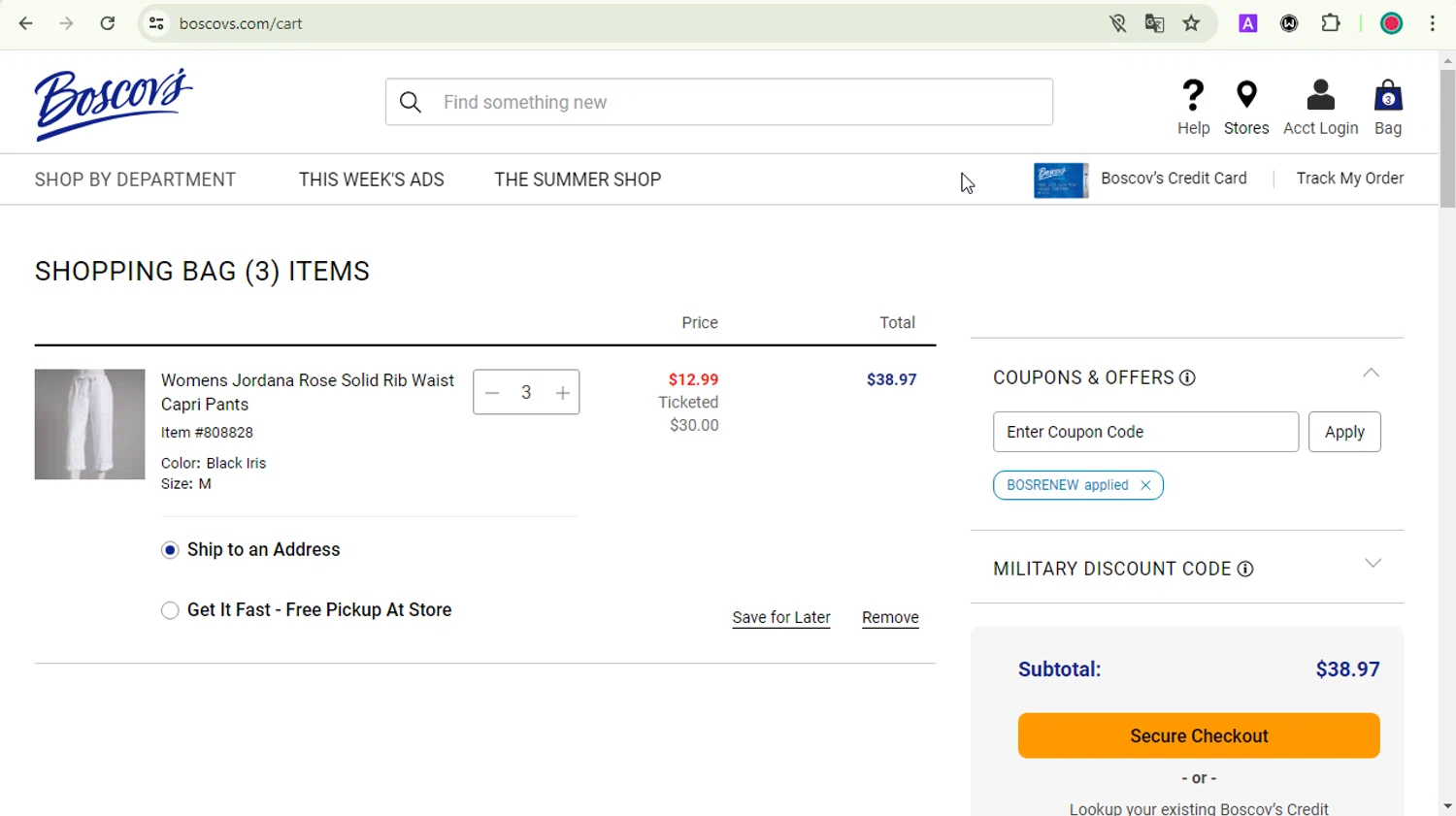Screen dimensions: 1456x816
Task: Click the translate page icon
Action: (1154, 23)
